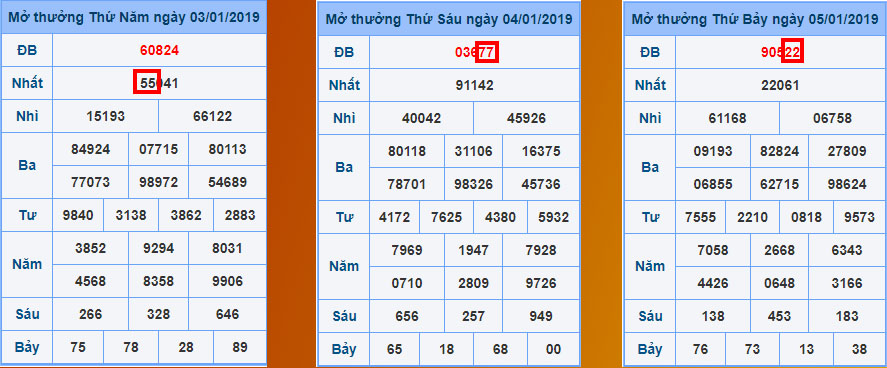Pick fourth prize number 0818
The width and height of the screenshot is (887, 368).
point(806,217)
